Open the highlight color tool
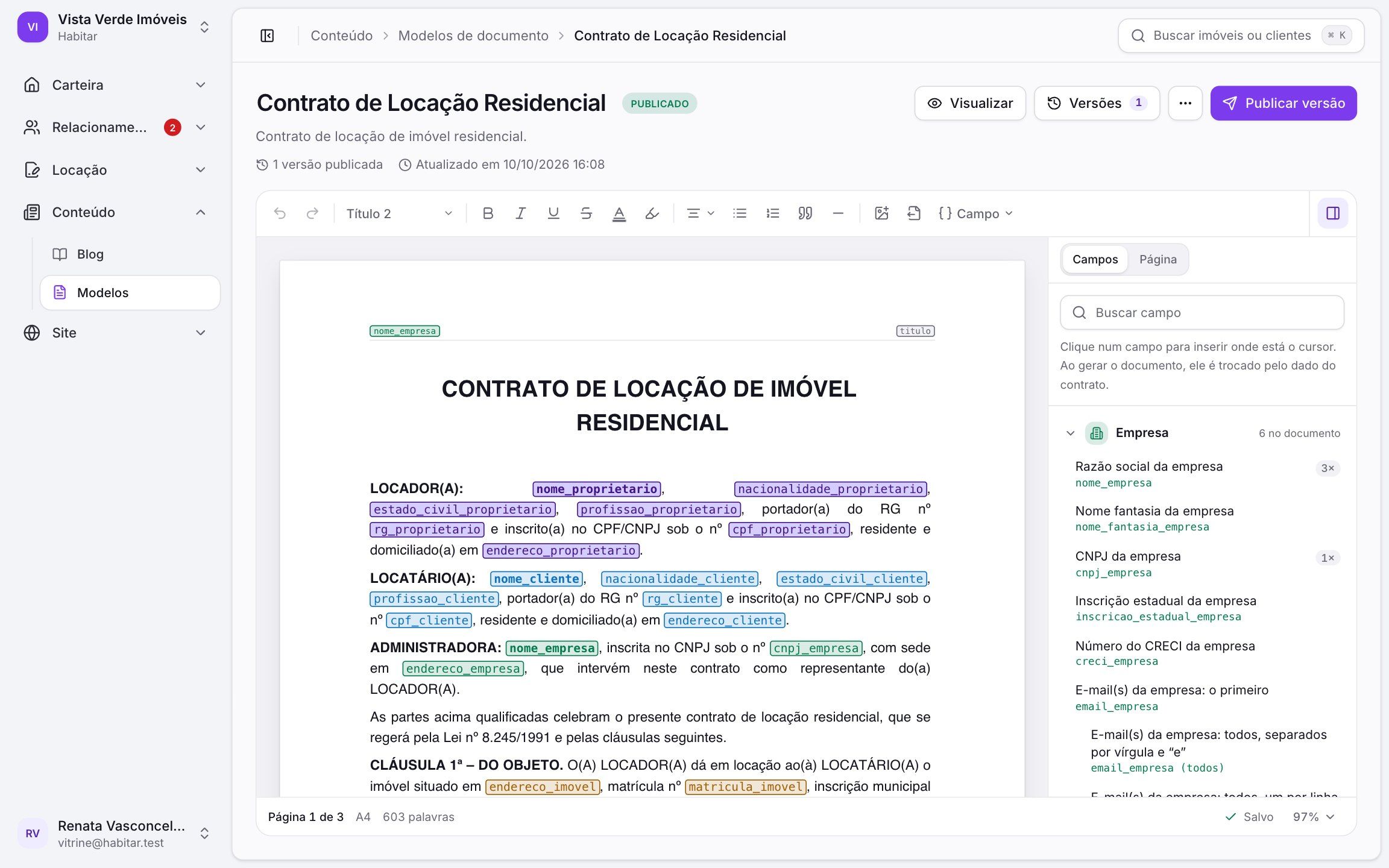 (x=652, y=213)
